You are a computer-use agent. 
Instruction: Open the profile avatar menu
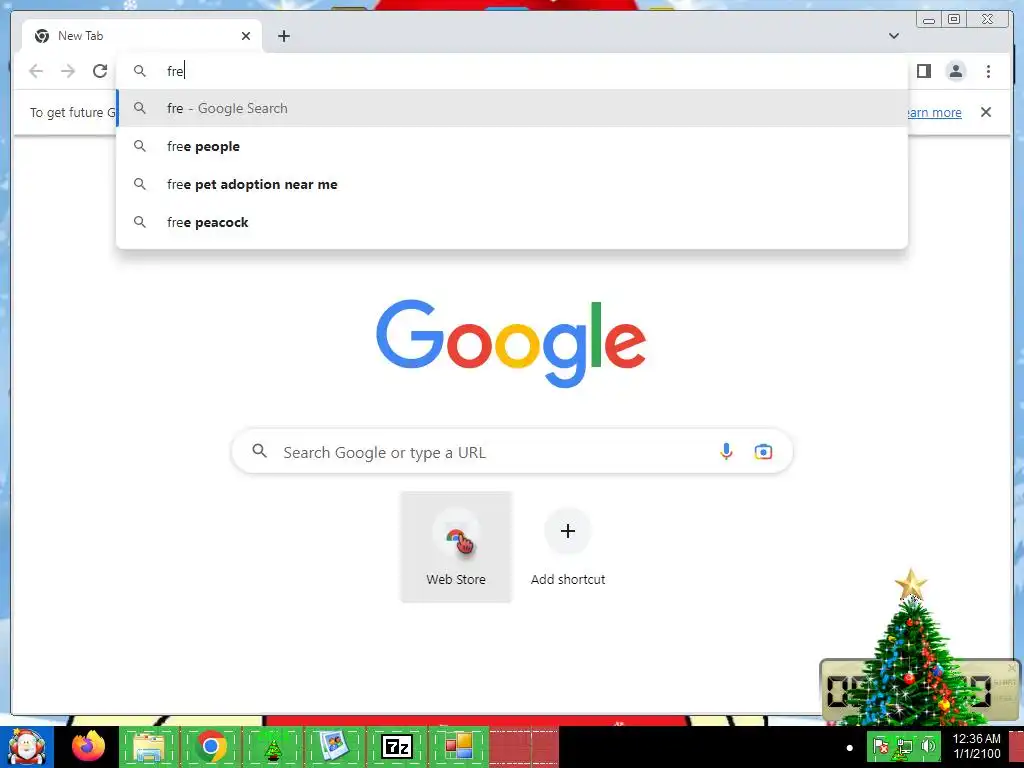tap(955, 71)
